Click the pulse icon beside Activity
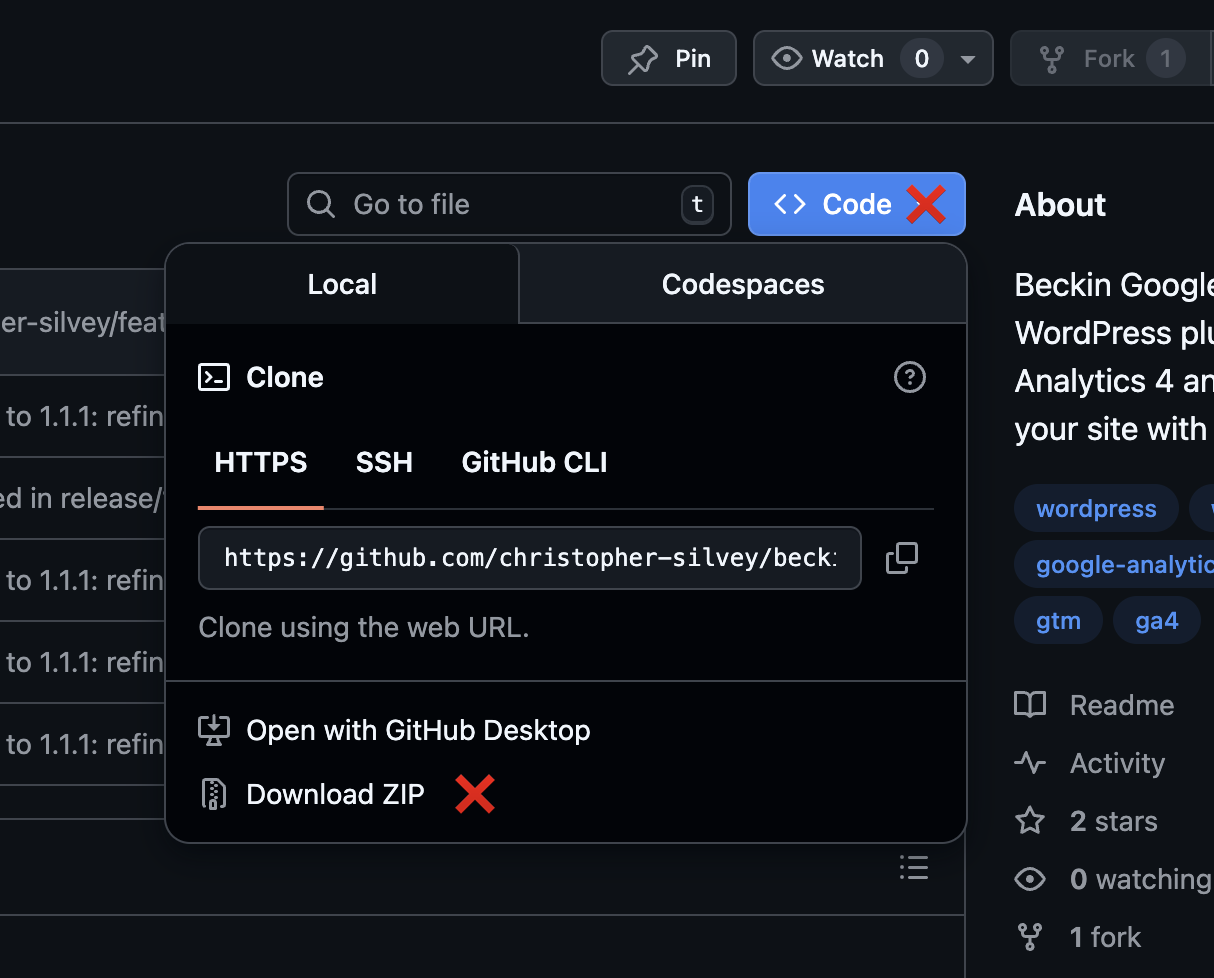This screenshot has width=1214, height=978. pos(1030,763)
